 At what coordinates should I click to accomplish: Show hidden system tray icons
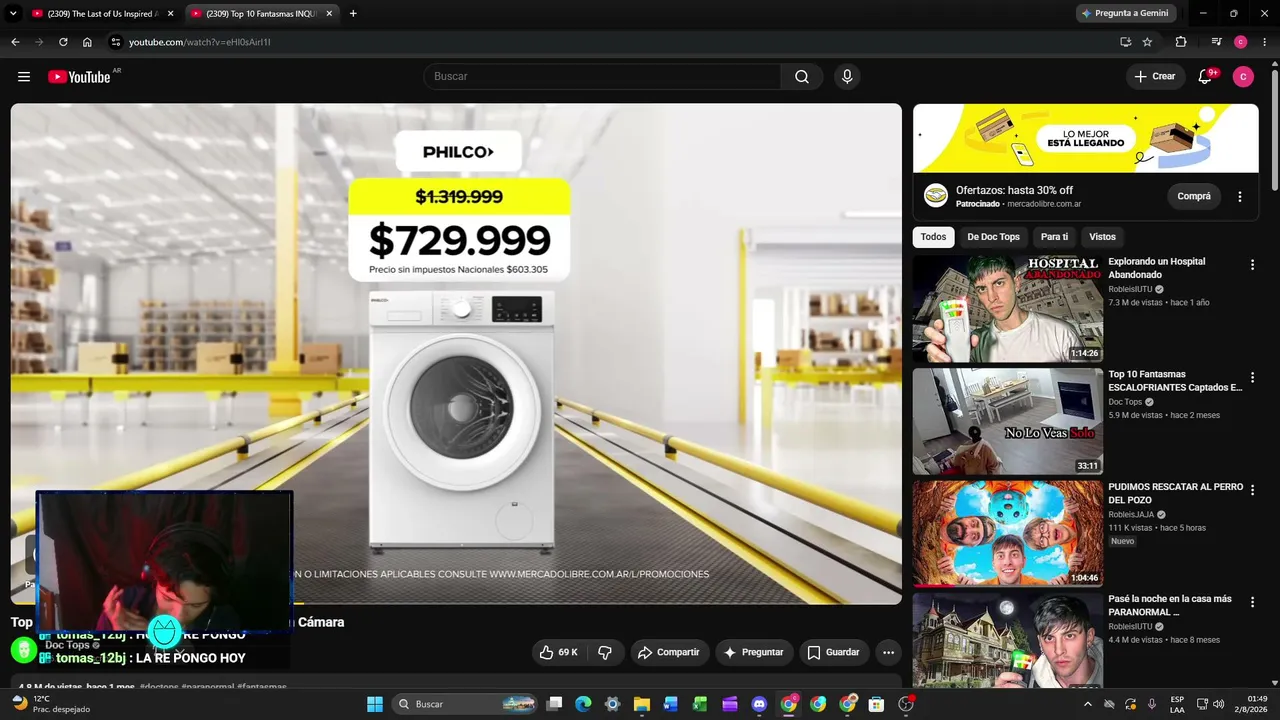pos(1088,704)
